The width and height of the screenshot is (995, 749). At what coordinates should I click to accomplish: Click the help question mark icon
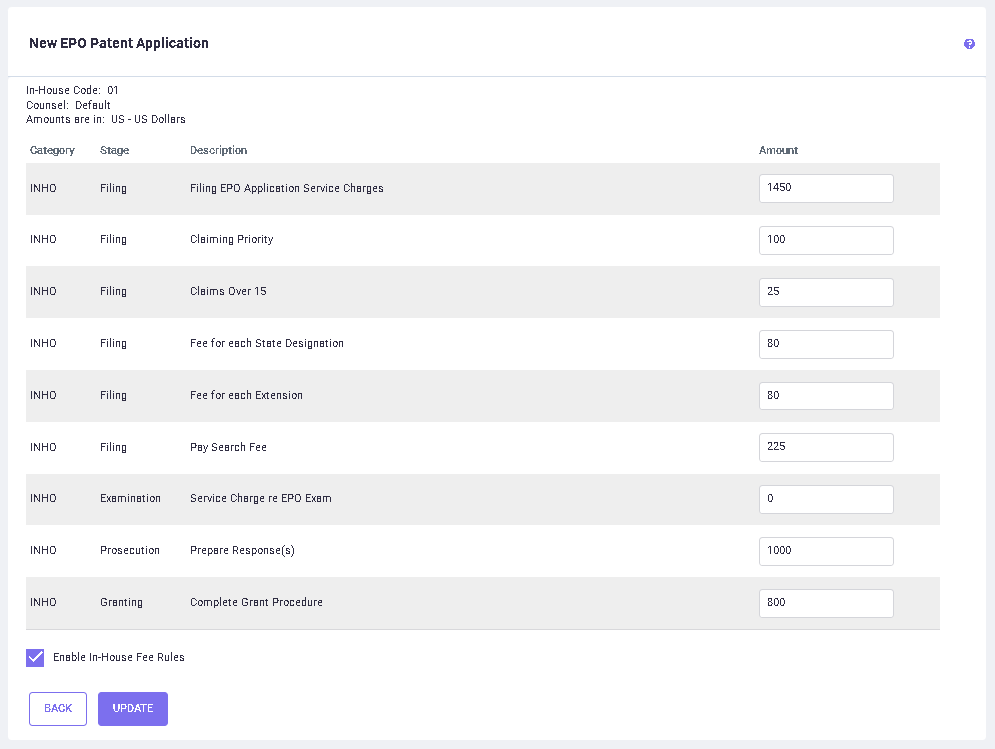click(969, 44)
